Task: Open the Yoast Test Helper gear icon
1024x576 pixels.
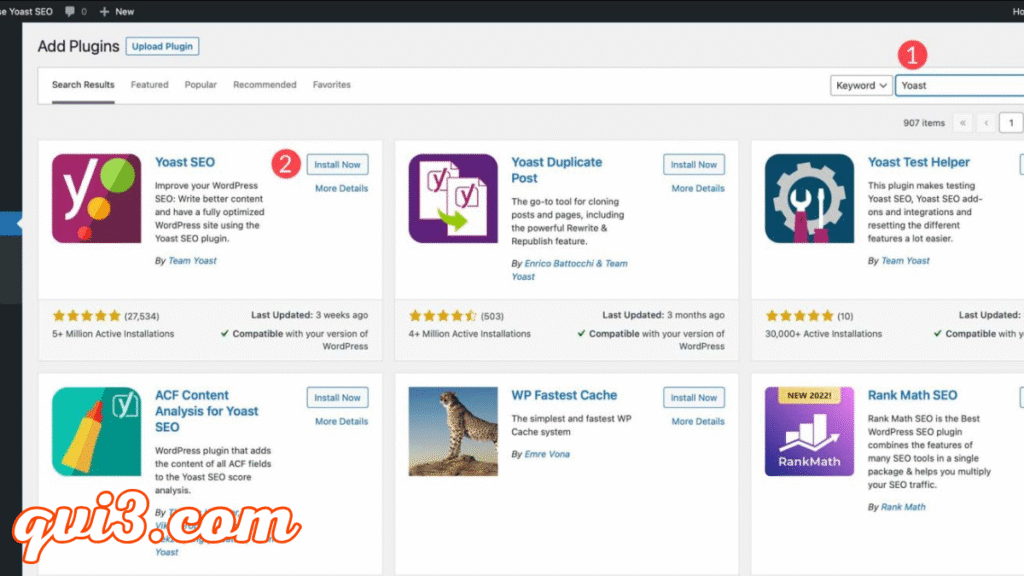Action: pos(809,199)
